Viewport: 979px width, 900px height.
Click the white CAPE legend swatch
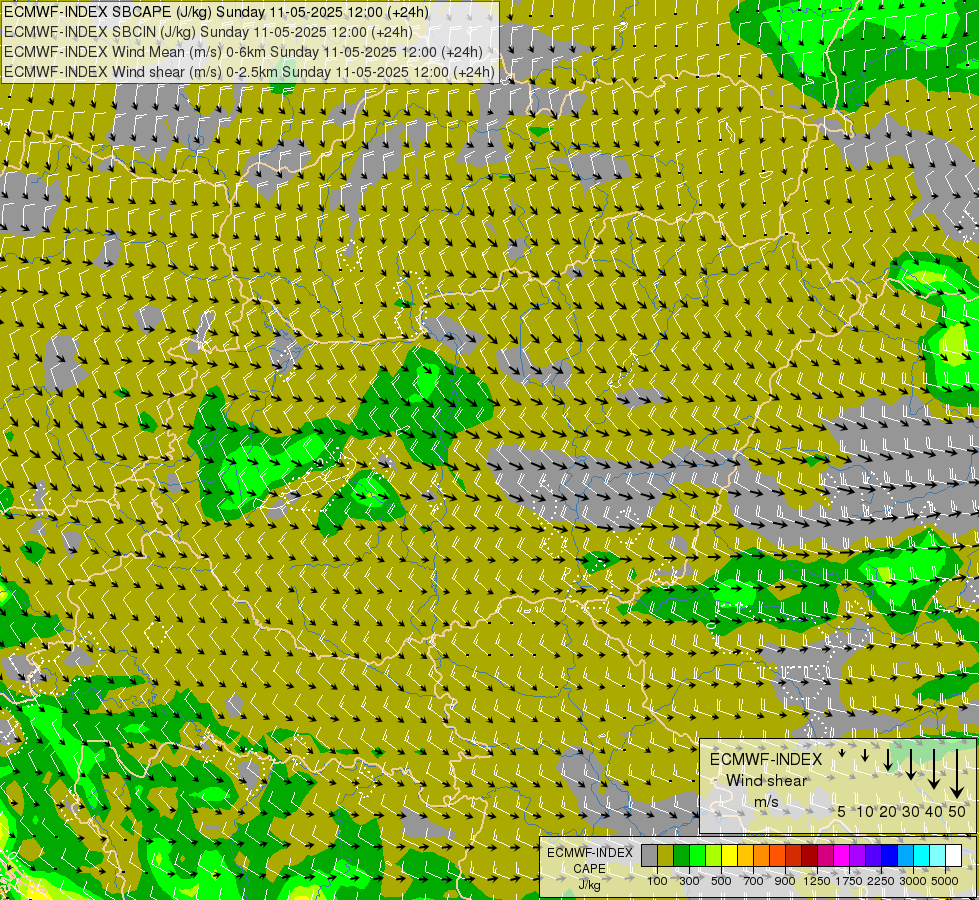954,855
